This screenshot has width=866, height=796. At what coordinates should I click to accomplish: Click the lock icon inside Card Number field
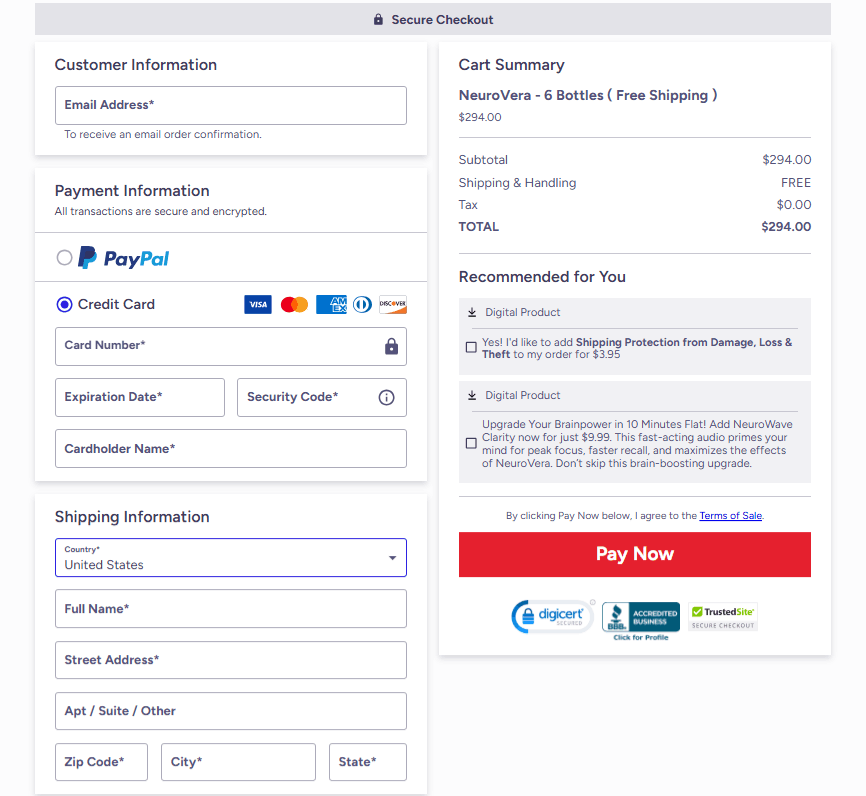click(390, 345)
